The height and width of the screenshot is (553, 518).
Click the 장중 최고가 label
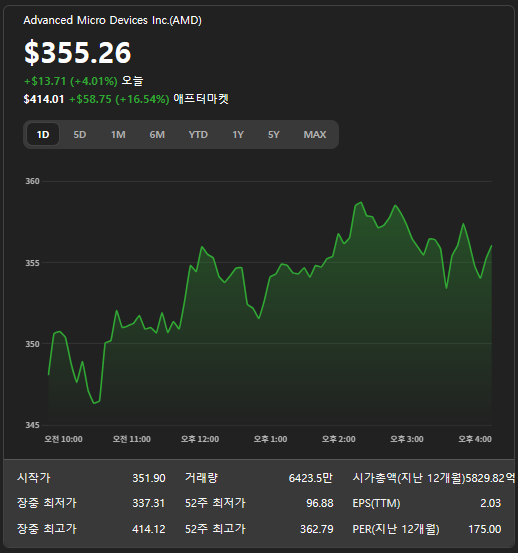point(47,529)
